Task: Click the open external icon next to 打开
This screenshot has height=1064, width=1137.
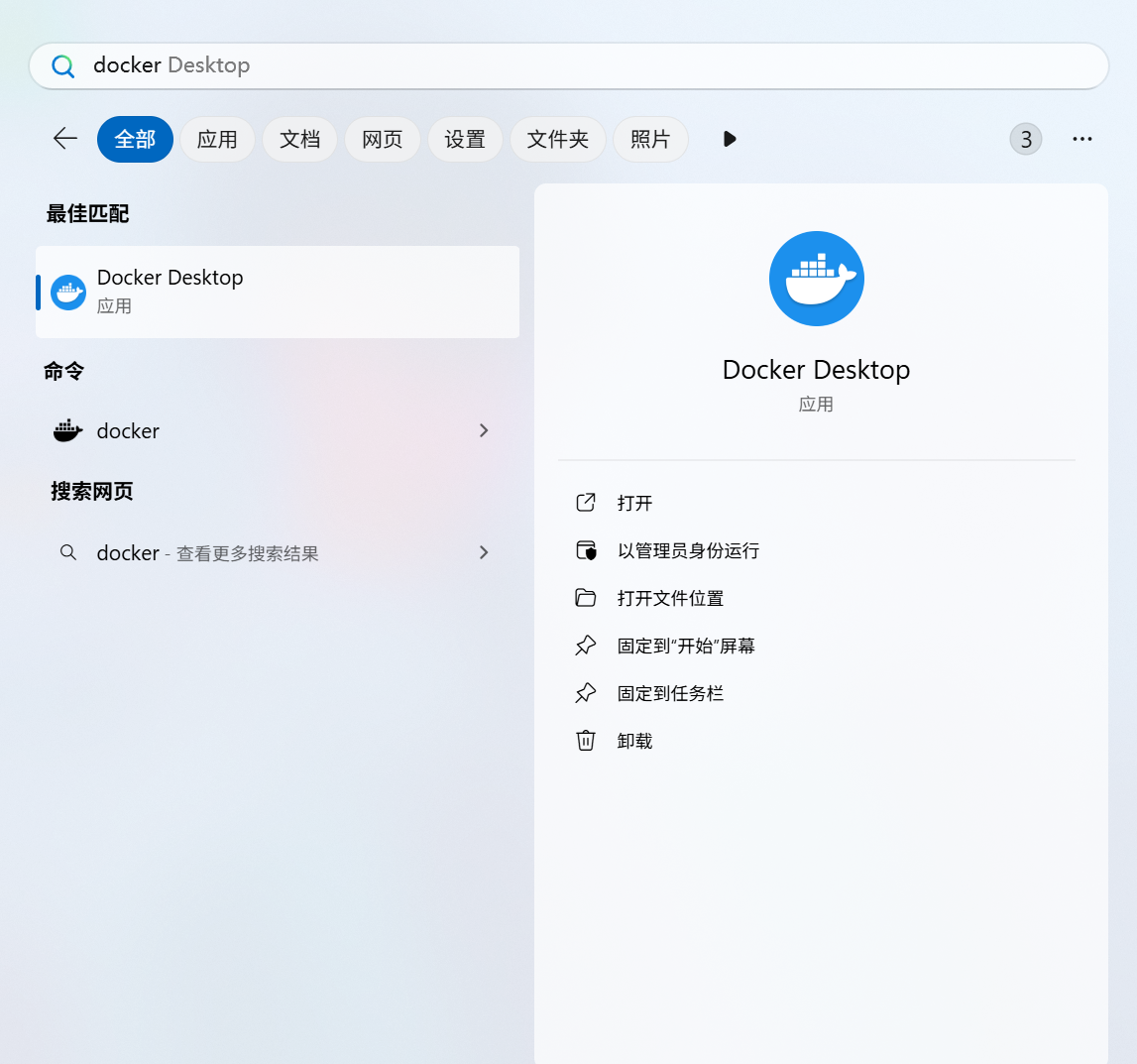Action: pos(586,503)
